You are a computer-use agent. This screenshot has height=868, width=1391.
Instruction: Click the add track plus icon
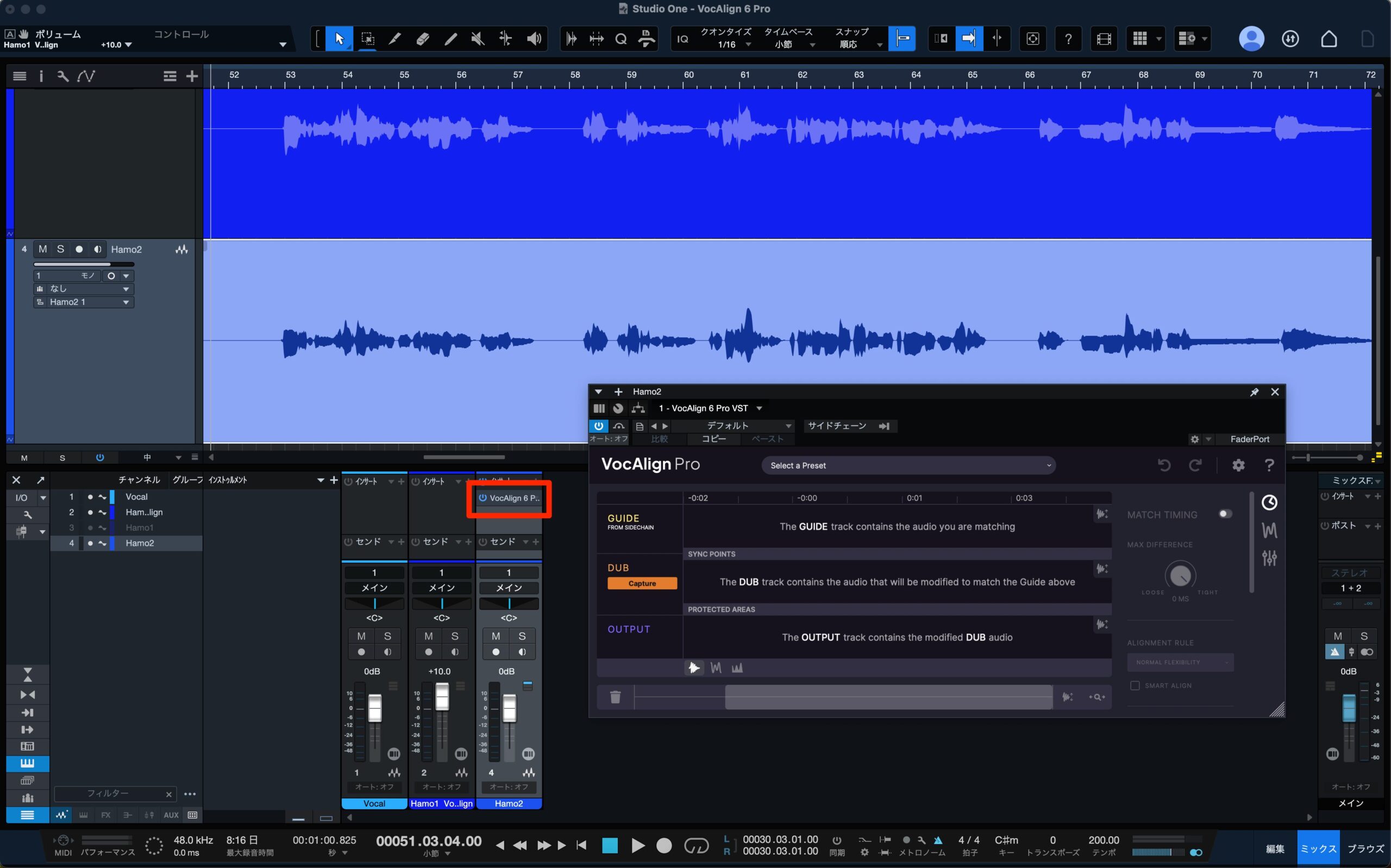click(x=192, y=76)
